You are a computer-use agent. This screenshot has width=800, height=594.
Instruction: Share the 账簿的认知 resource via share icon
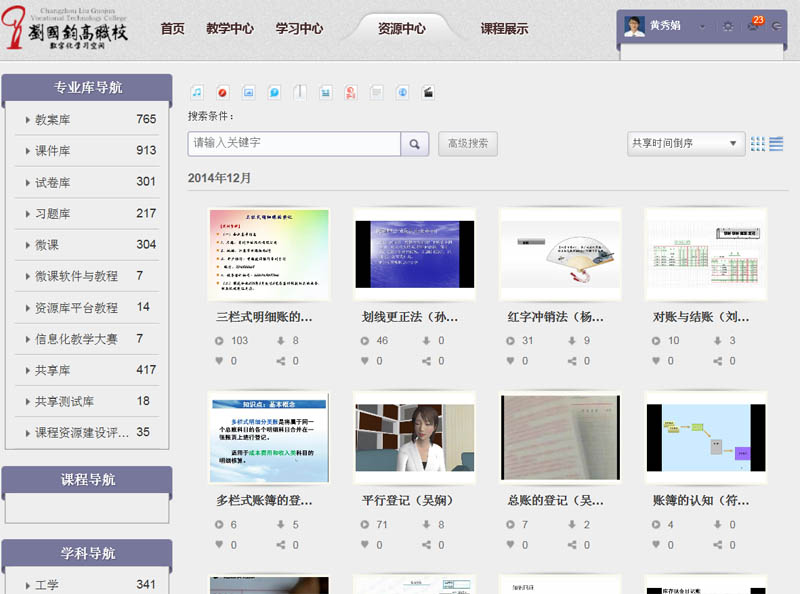click(x=717, y=545)
